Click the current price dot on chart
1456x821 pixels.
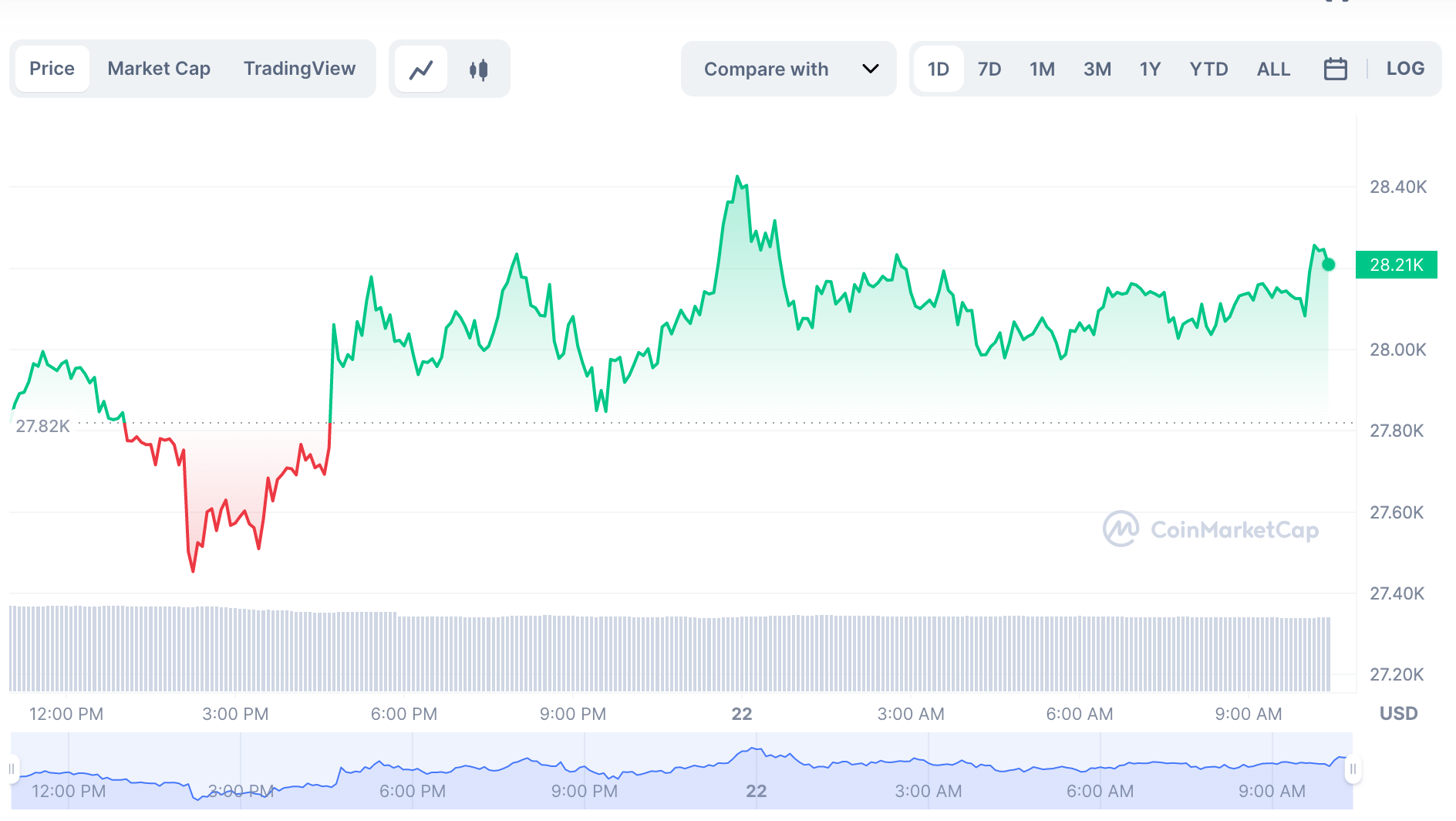pos(1328,265)
